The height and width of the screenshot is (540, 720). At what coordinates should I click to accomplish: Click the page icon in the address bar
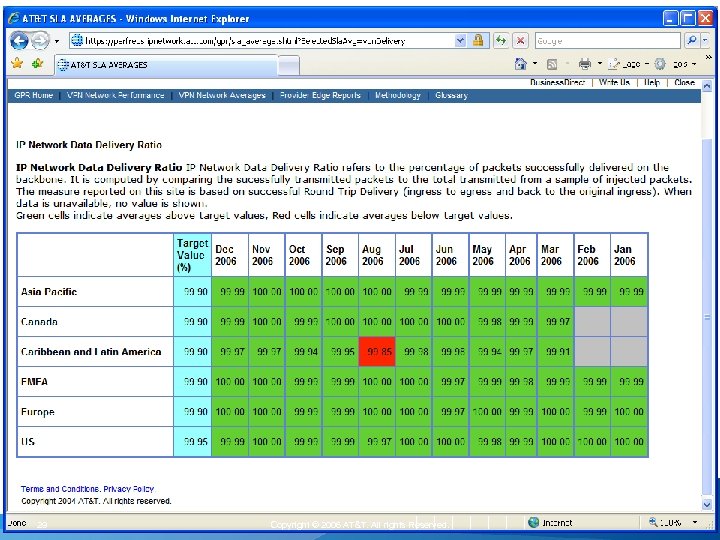coord(77,40)
